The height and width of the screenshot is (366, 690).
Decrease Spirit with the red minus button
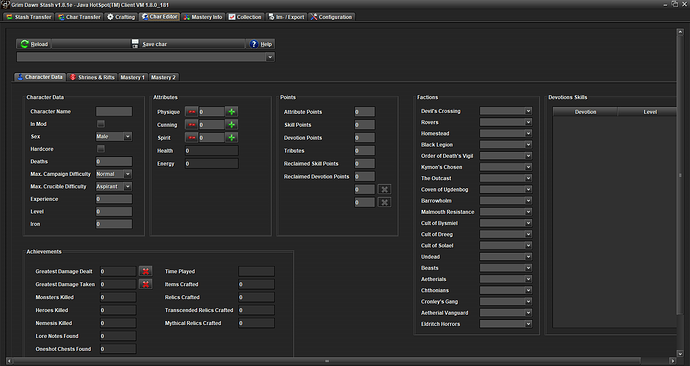pyautogui.click(x=191, y=138)
